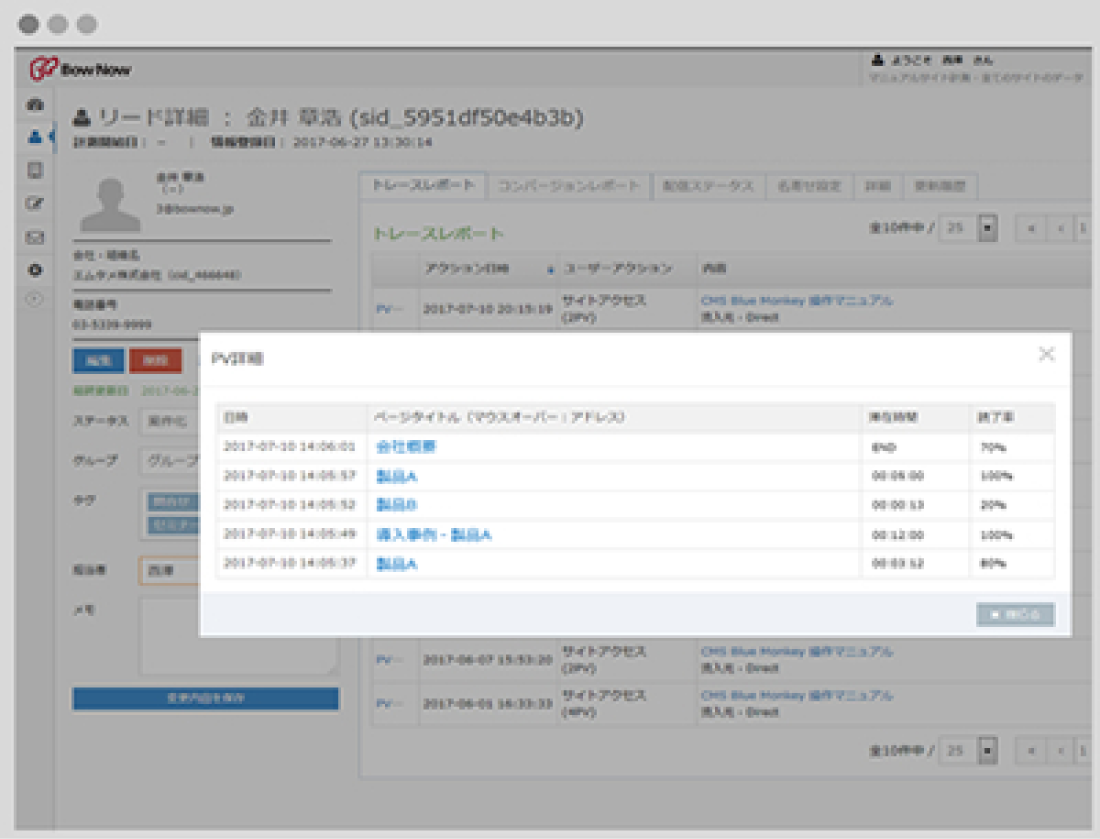This screenshot has width=1100, height=839.
Task: Switch to トレースレポート tab
Action: pyautogui.click(x=423, y=185)
